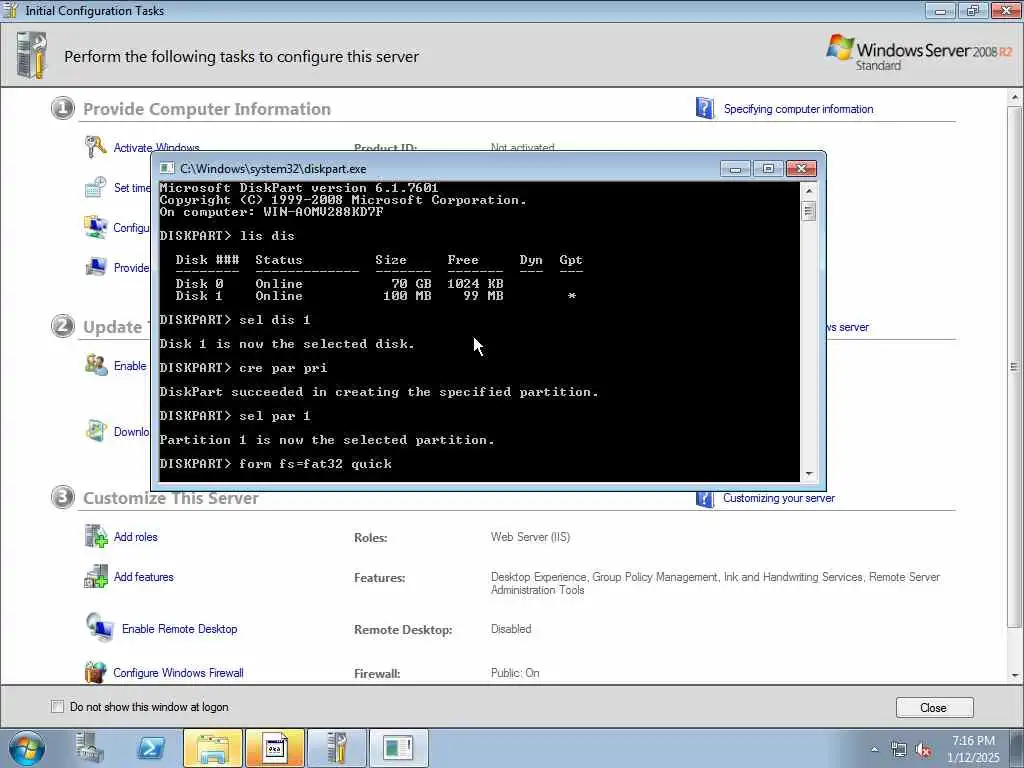Image resolution: width=1024 pixels, height=768 pixels.
Task: Open Customizing your server help link
Action: point(778,498)
